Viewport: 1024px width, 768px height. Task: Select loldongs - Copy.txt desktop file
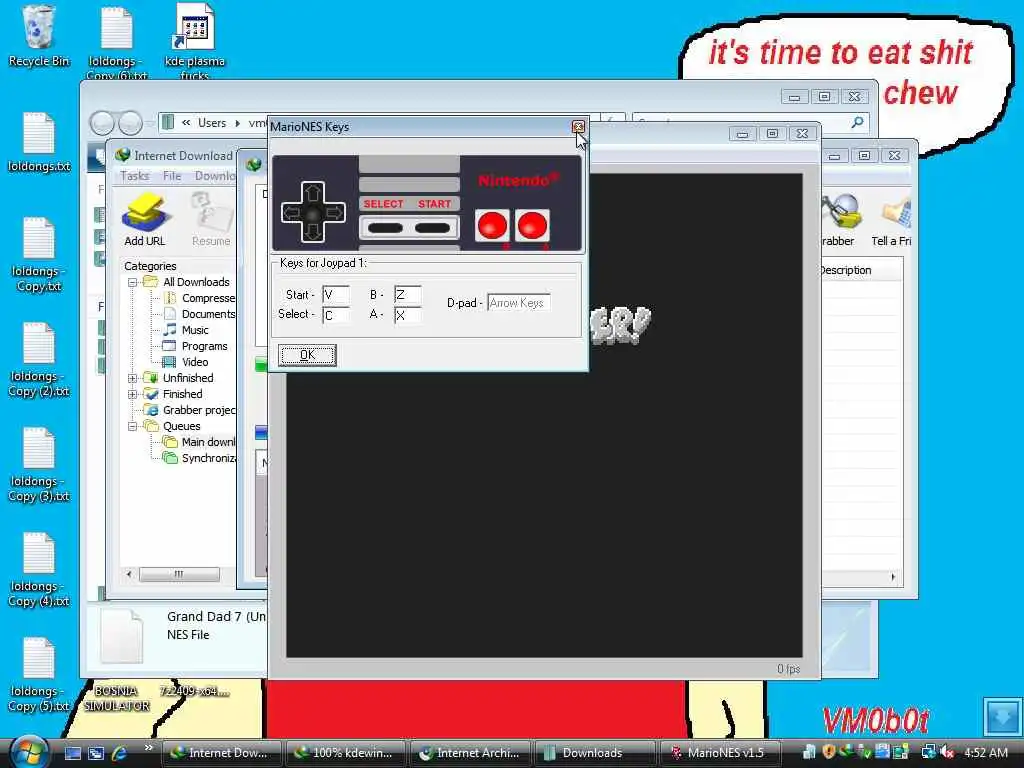pos(39,254)
